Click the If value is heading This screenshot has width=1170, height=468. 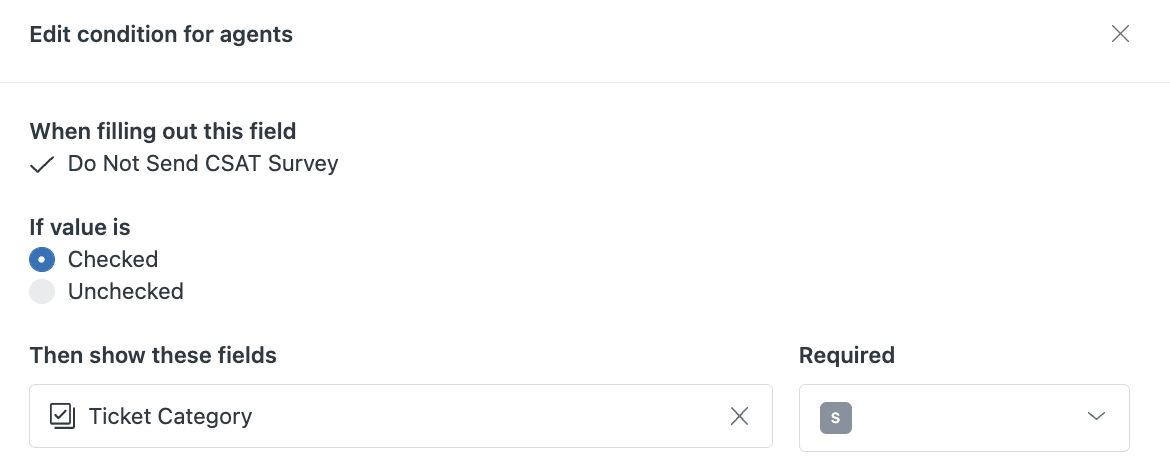tap(80, 227)
